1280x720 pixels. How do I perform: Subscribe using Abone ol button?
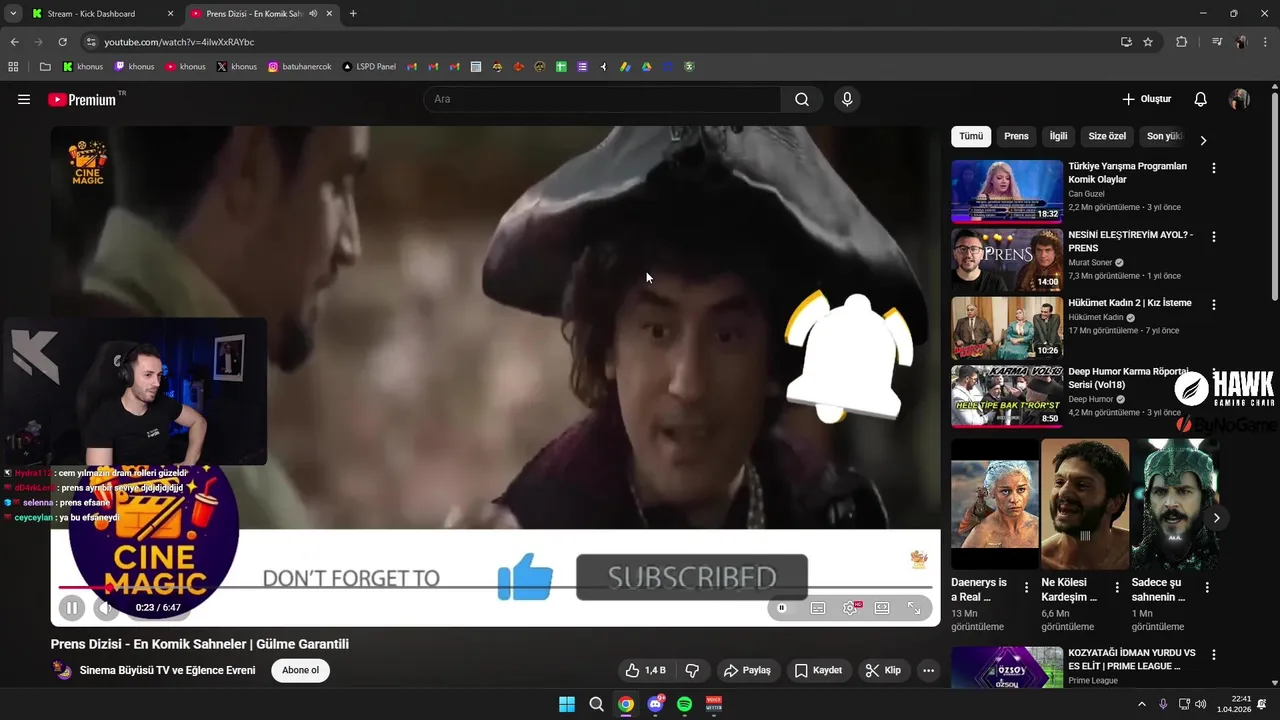click(x=300, y=670)
